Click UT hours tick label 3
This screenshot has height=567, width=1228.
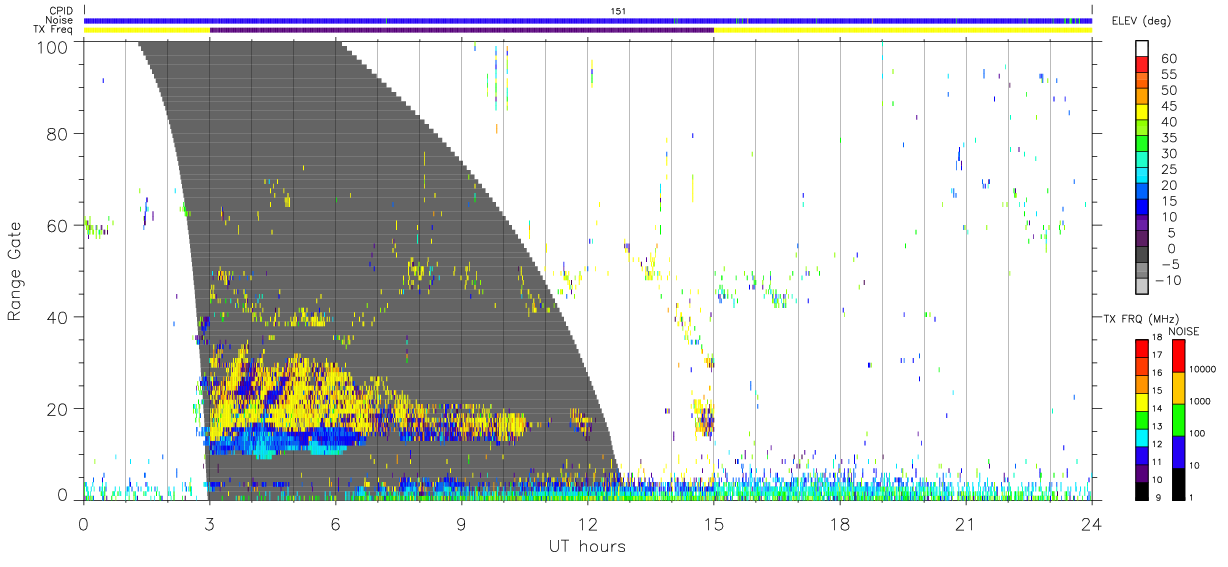point(210,522)
